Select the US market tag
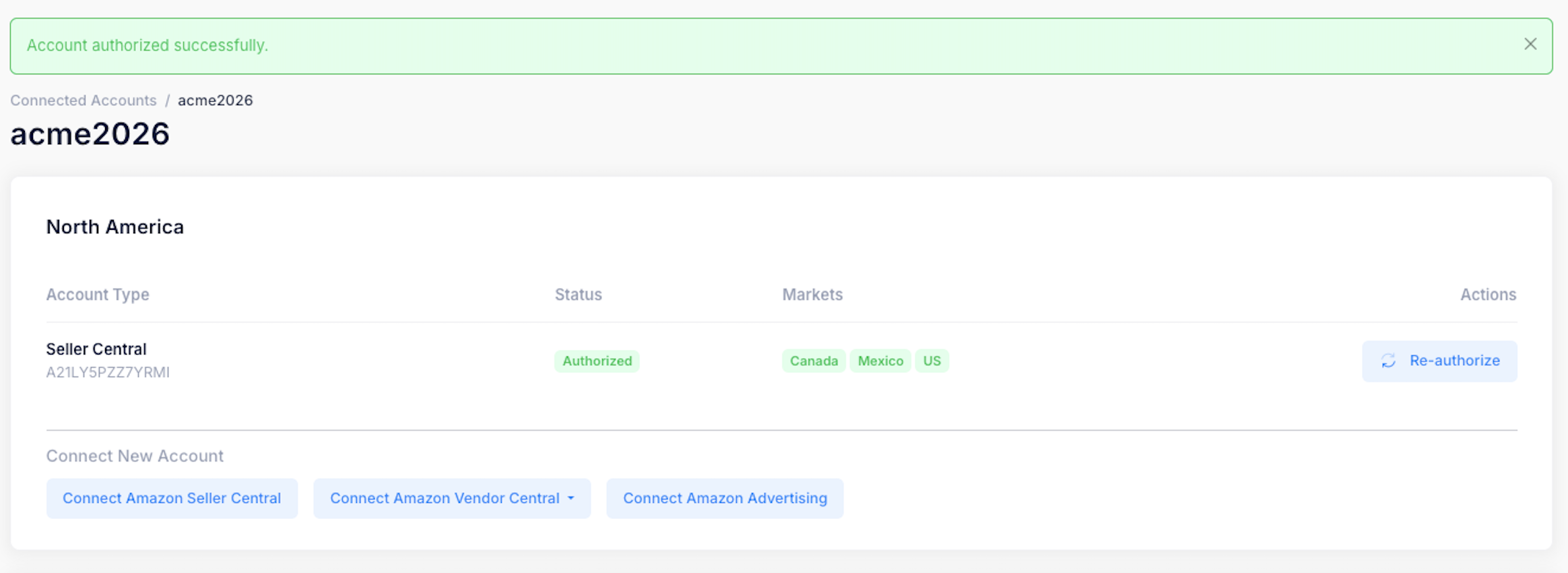 (x=932, y=361)
